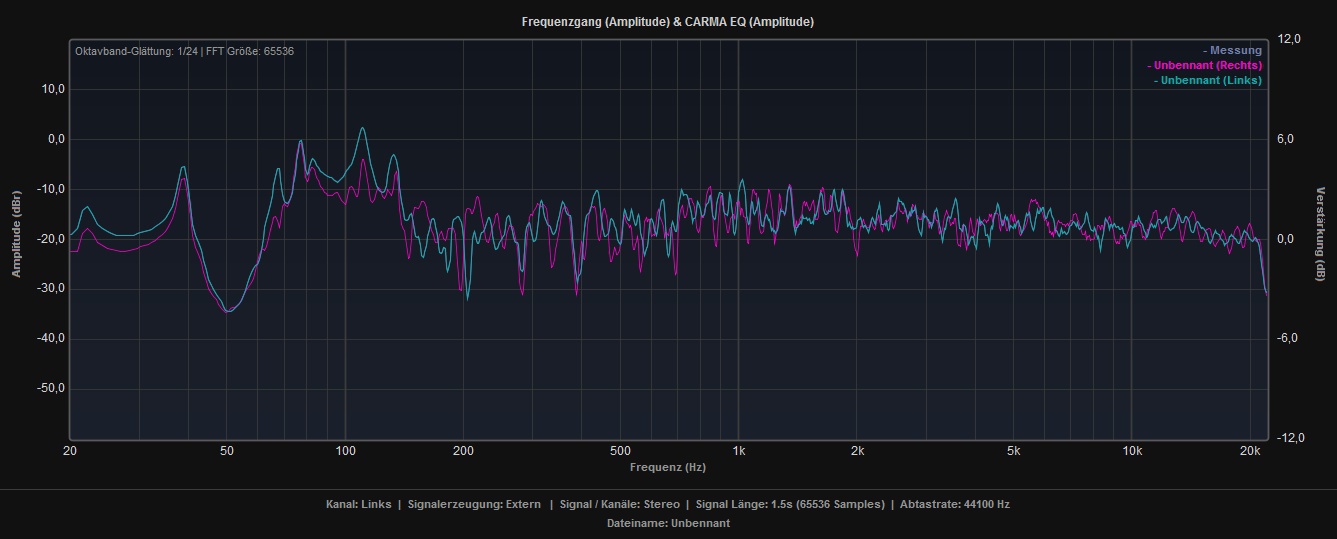Select the Amplitude (dBr) axis label
Screen dimensions: 1337x539
pyautogui.click(x=16, y=234)
